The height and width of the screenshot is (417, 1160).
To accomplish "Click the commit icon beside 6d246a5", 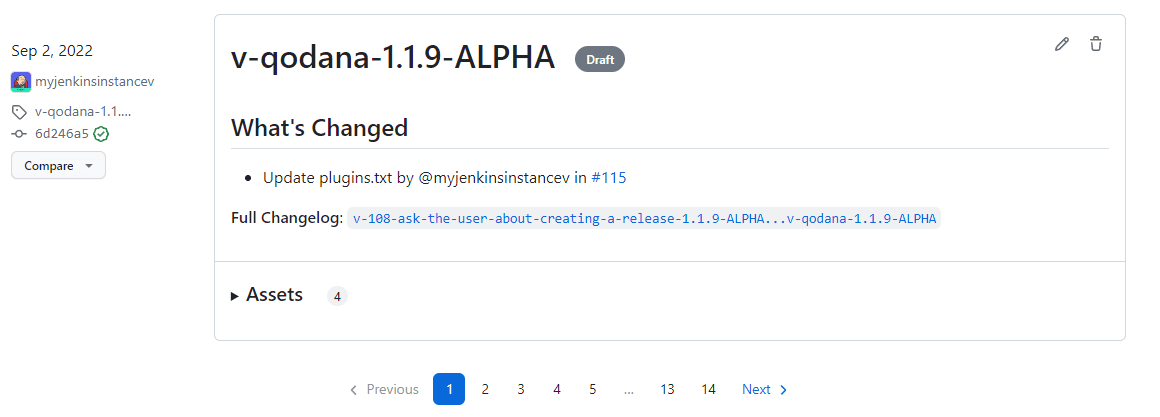I will [x=19, y=134].
